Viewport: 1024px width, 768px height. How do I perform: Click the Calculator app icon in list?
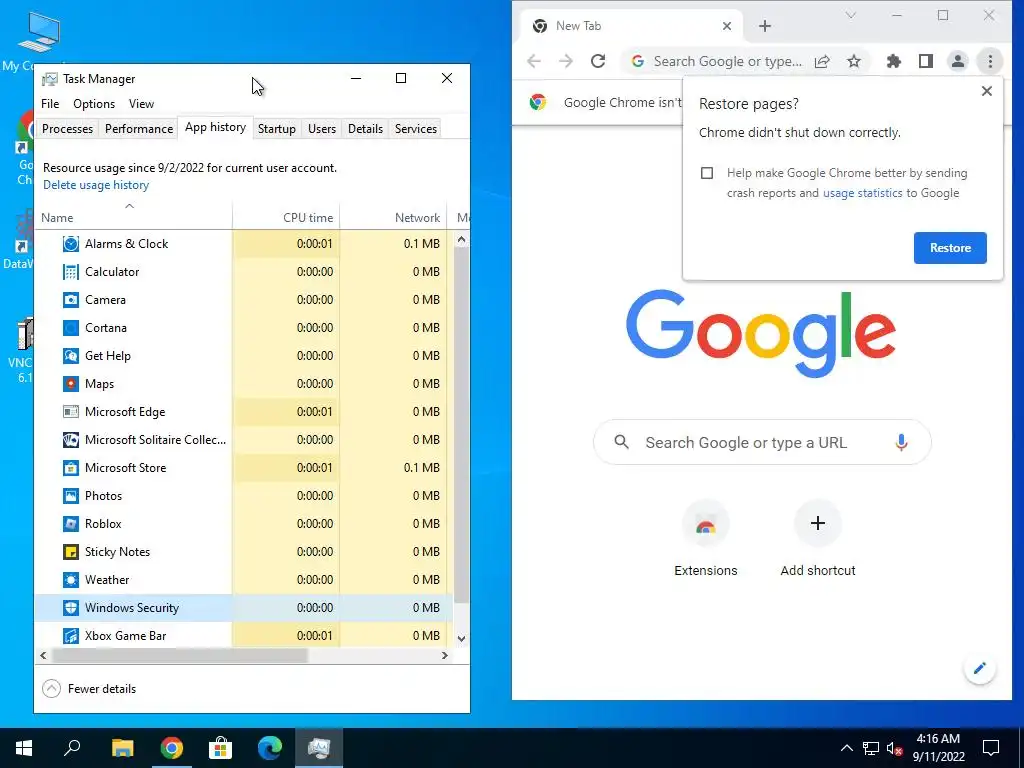point(71,272)
